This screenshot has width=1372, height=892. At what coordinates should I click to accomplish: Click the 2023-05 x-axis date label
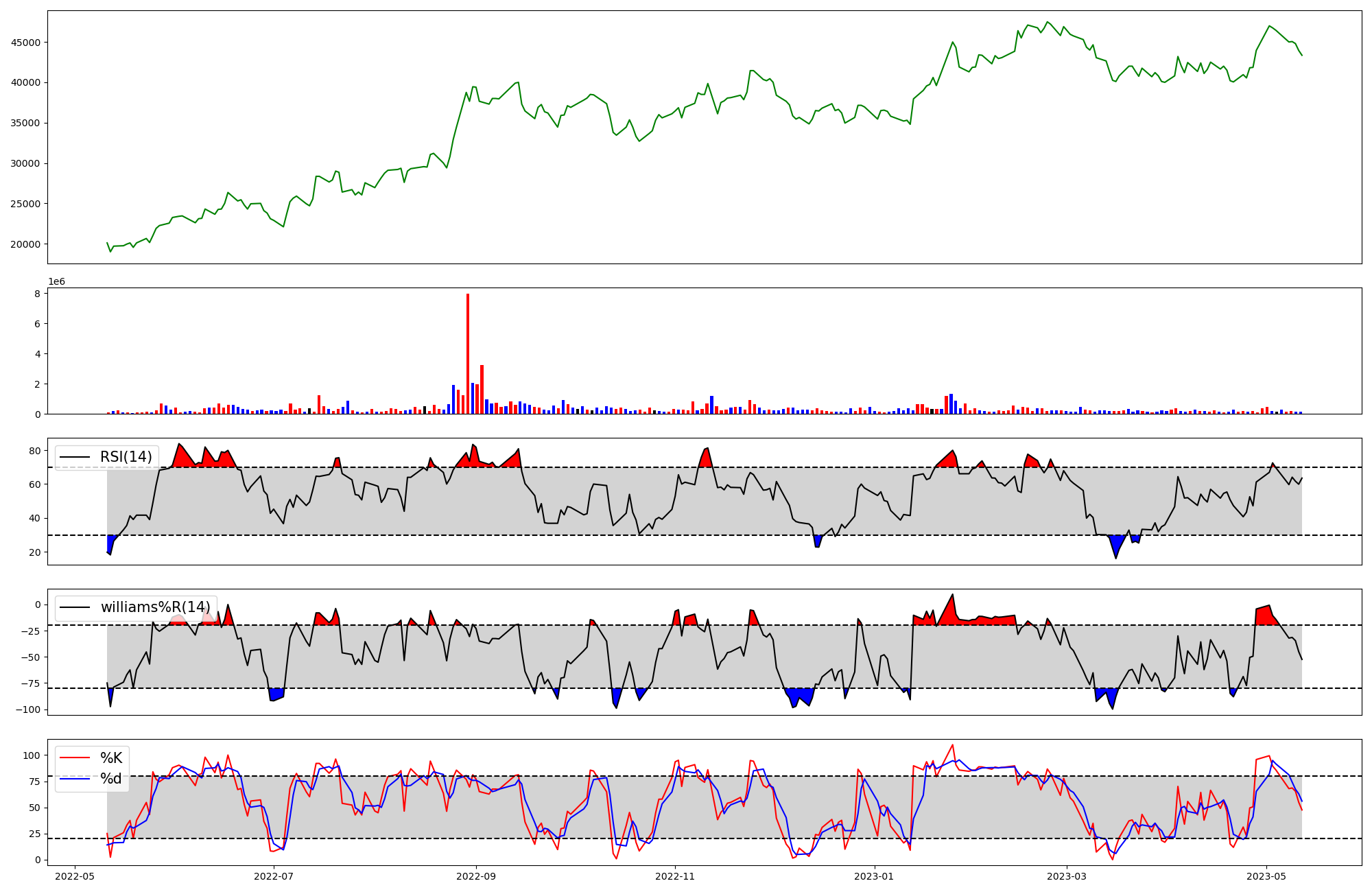click(x=1266, y=876)
